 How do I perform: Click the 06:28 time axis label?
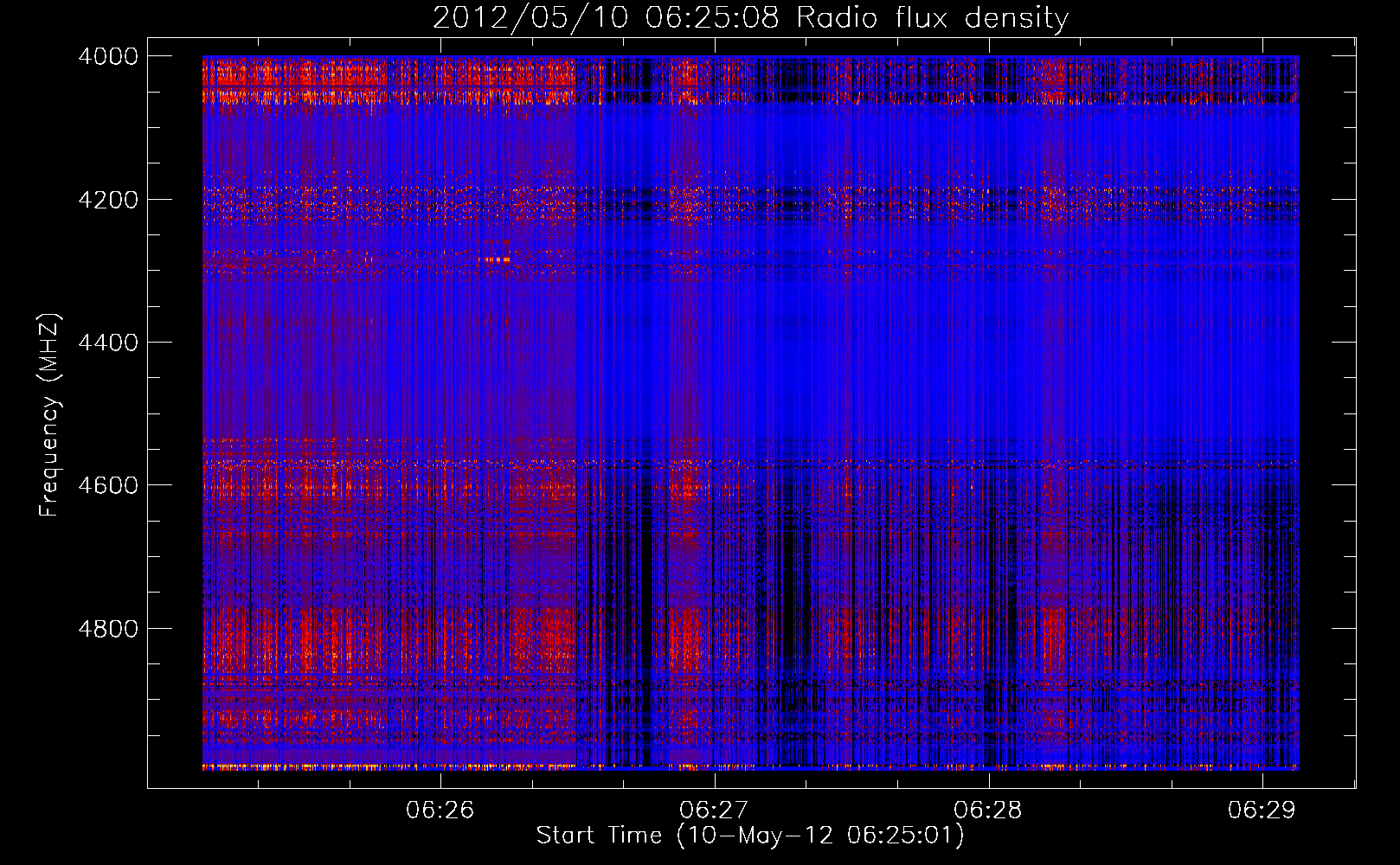(x=988, y=810)
